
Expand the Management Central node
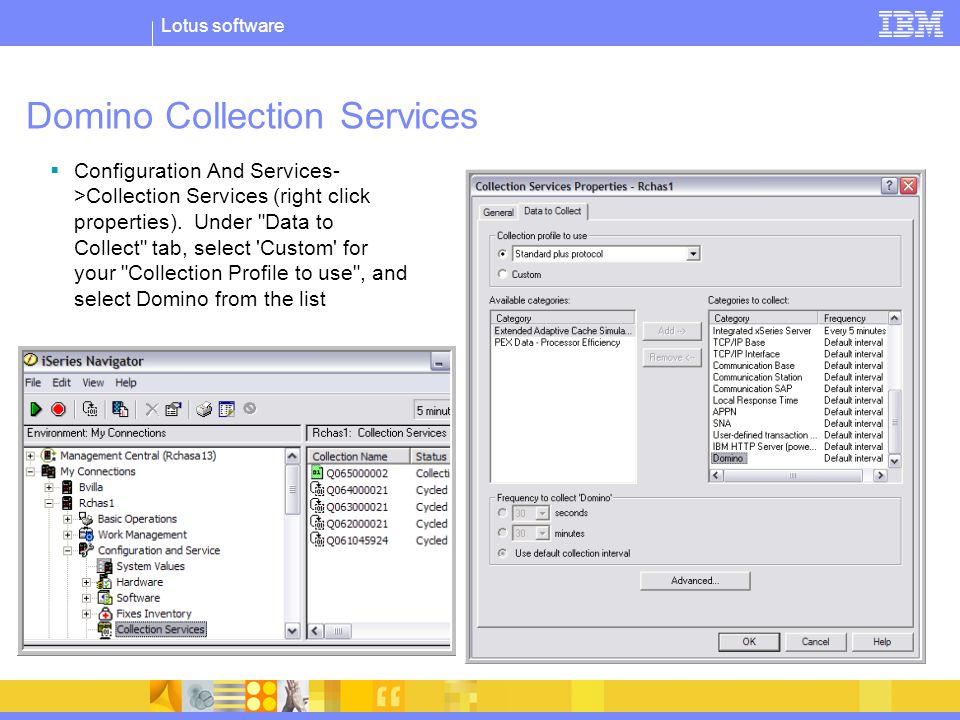(30, 456)
